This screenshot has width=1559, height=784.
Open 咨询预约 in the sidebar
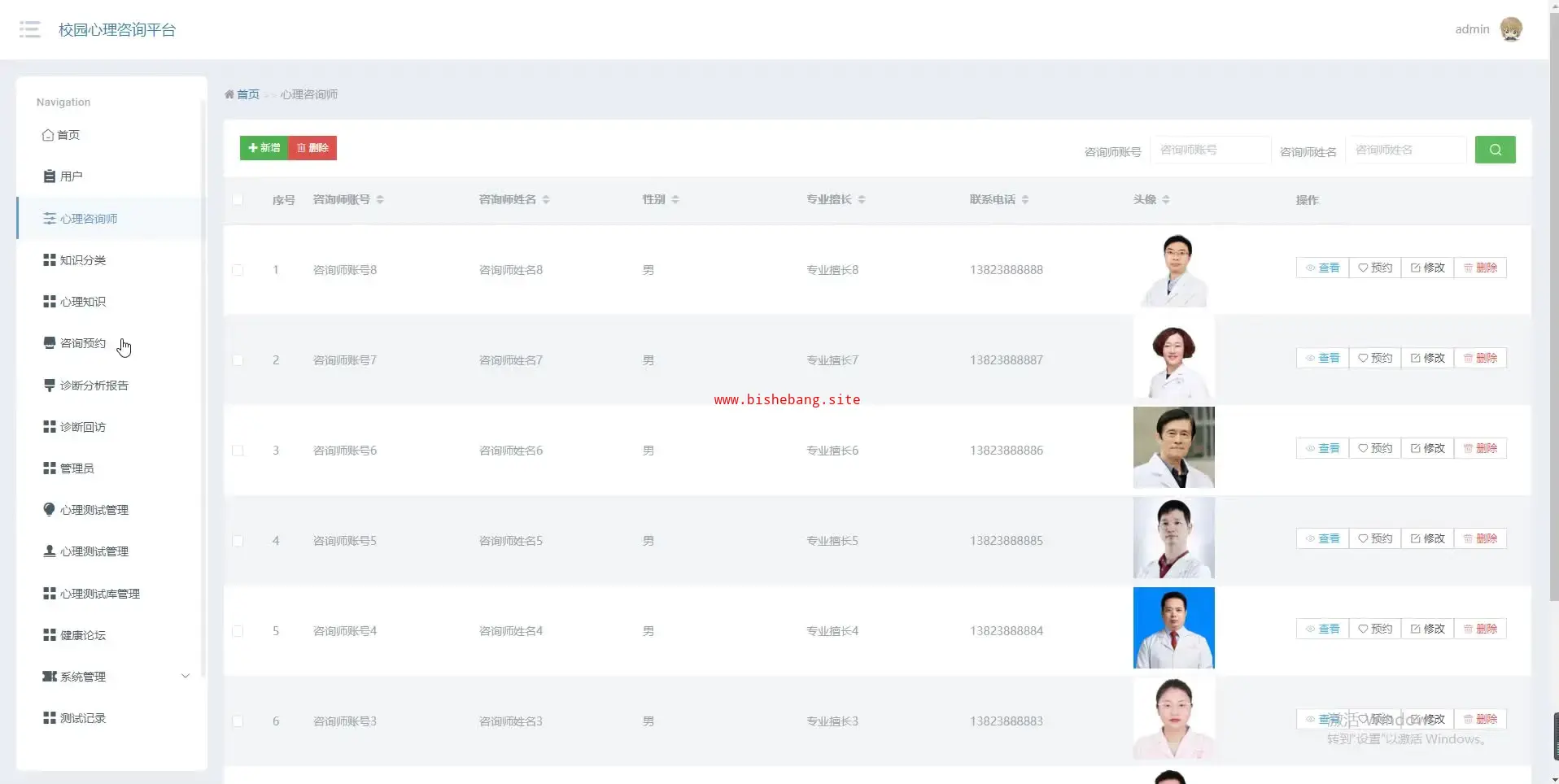click(x=111, y=343)
